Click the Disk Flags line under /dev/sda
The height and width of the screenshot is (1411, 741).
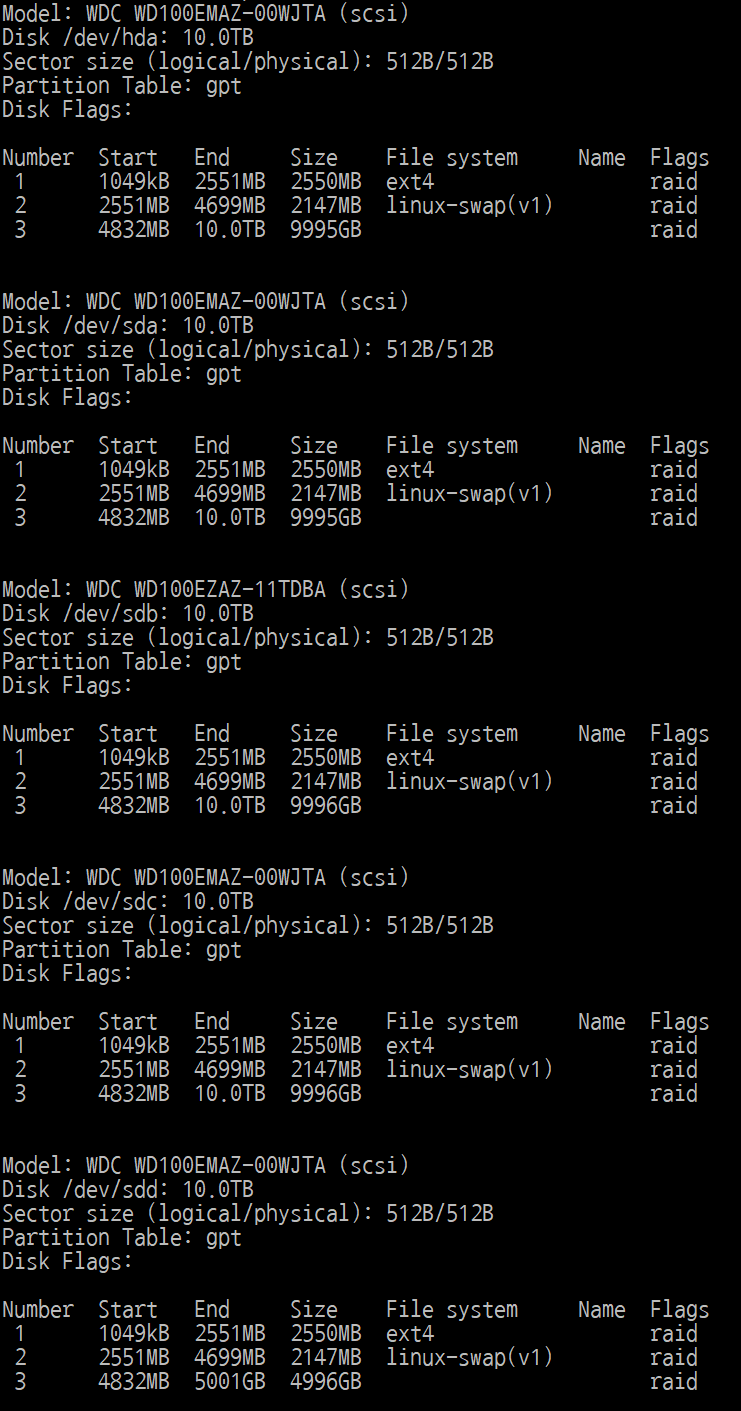tap(67, 398)
